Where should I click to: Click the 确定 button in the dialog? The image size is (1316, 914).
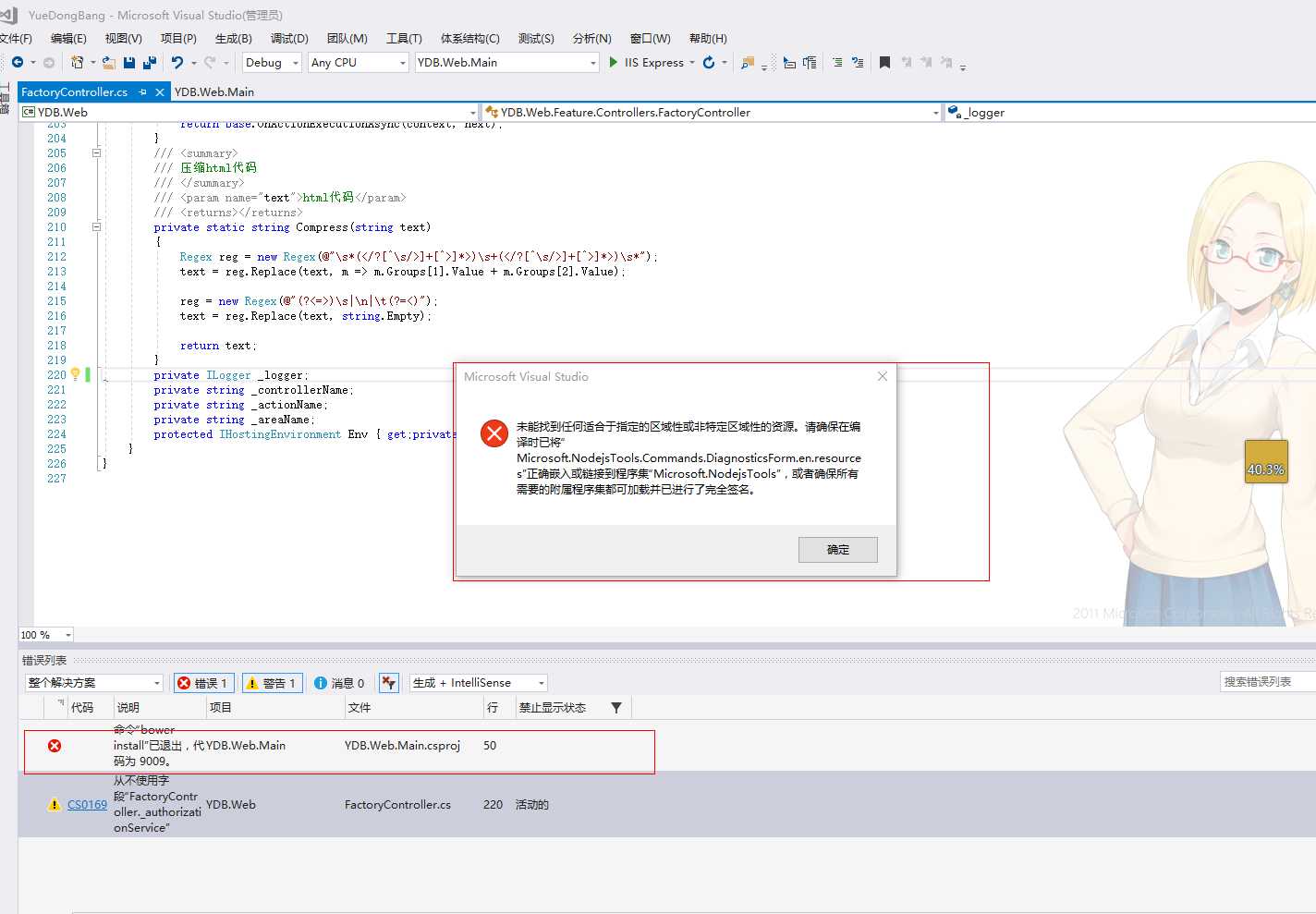coord(837,549)
